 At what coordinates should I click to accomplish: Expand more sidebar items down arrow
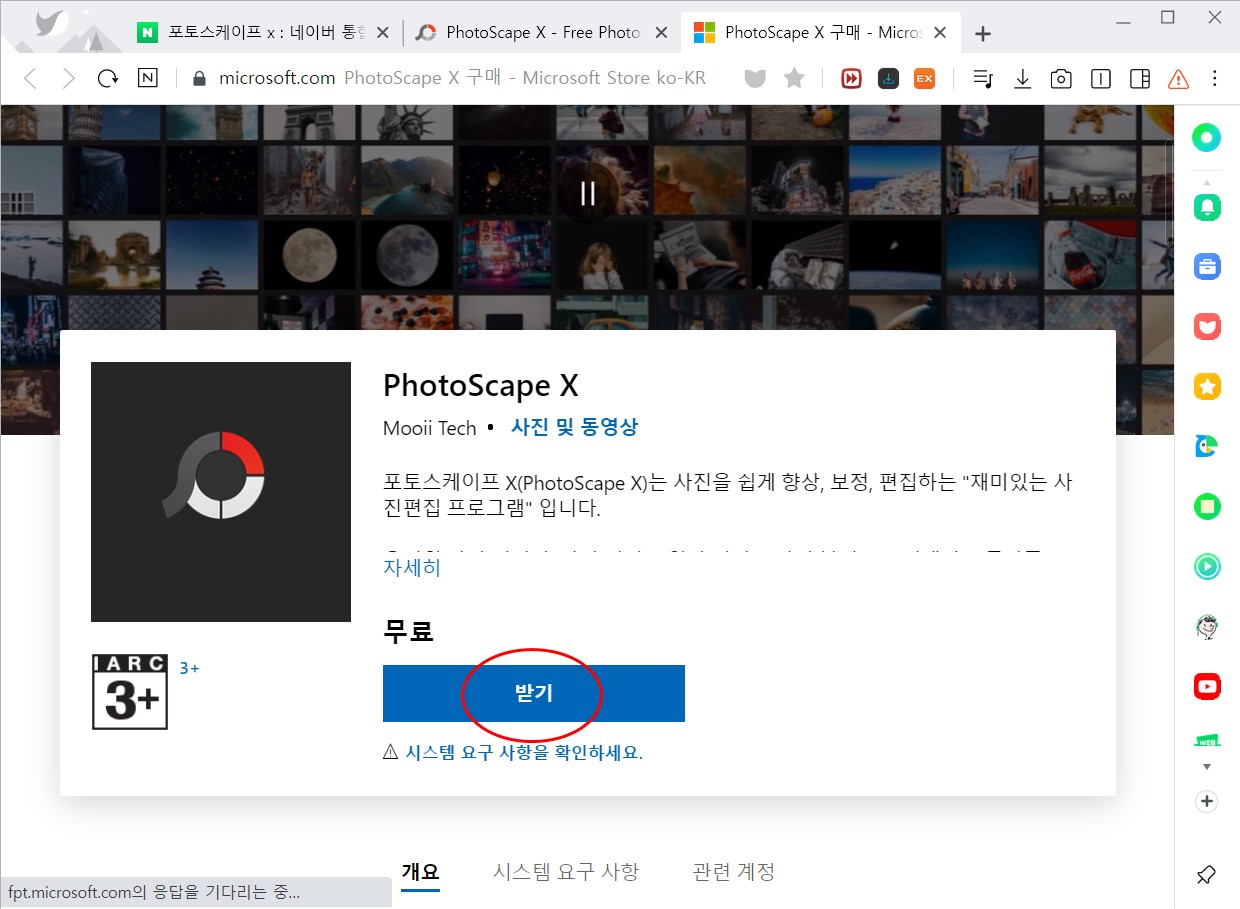tap(1207, 767)
